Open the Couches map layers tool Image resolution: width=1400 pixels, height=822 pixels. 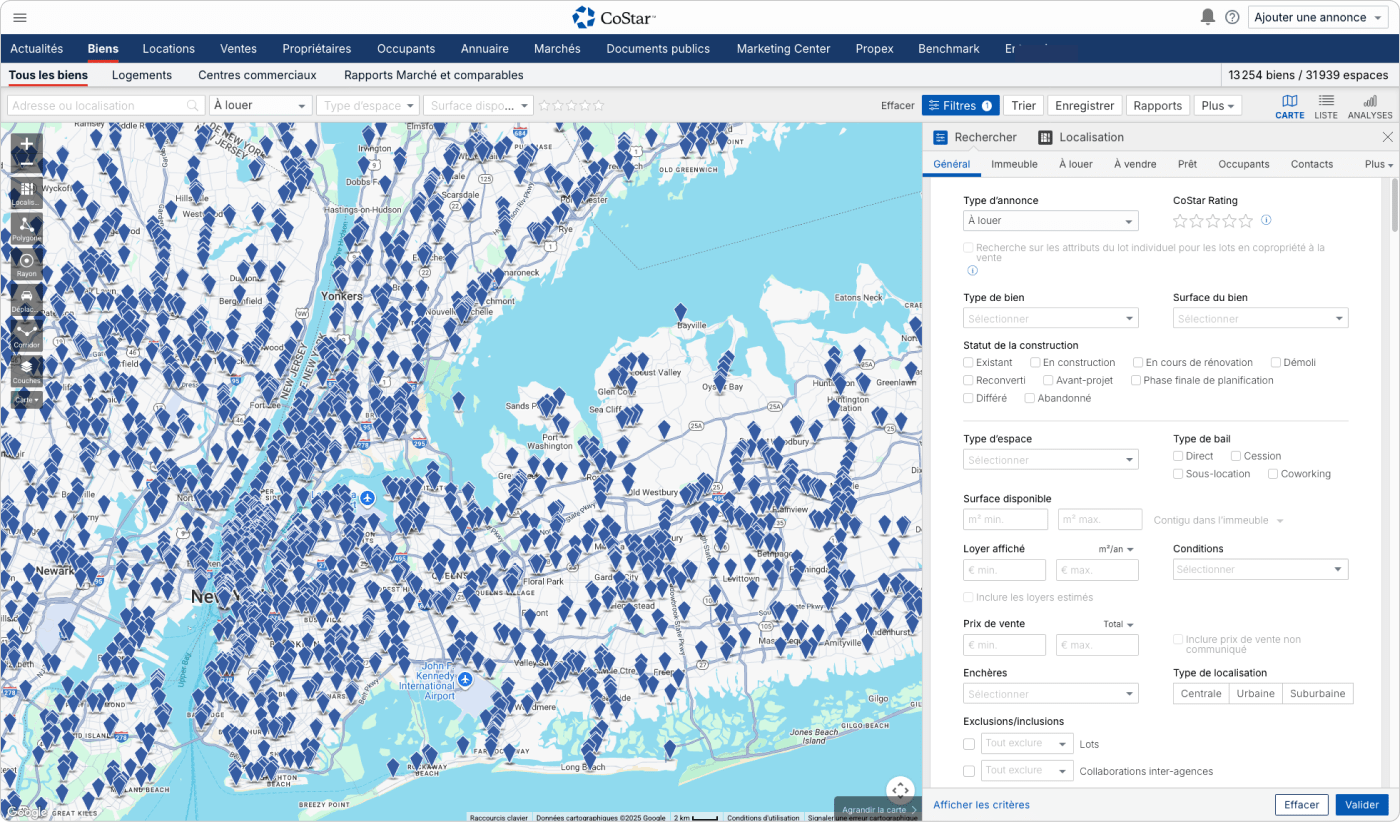[x=27, y=370]
